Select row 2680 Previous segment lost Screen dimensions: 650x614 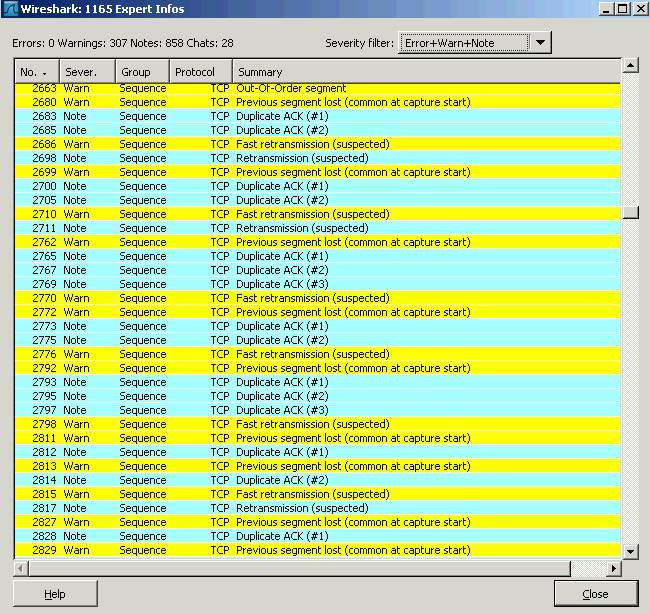(318, 102)
